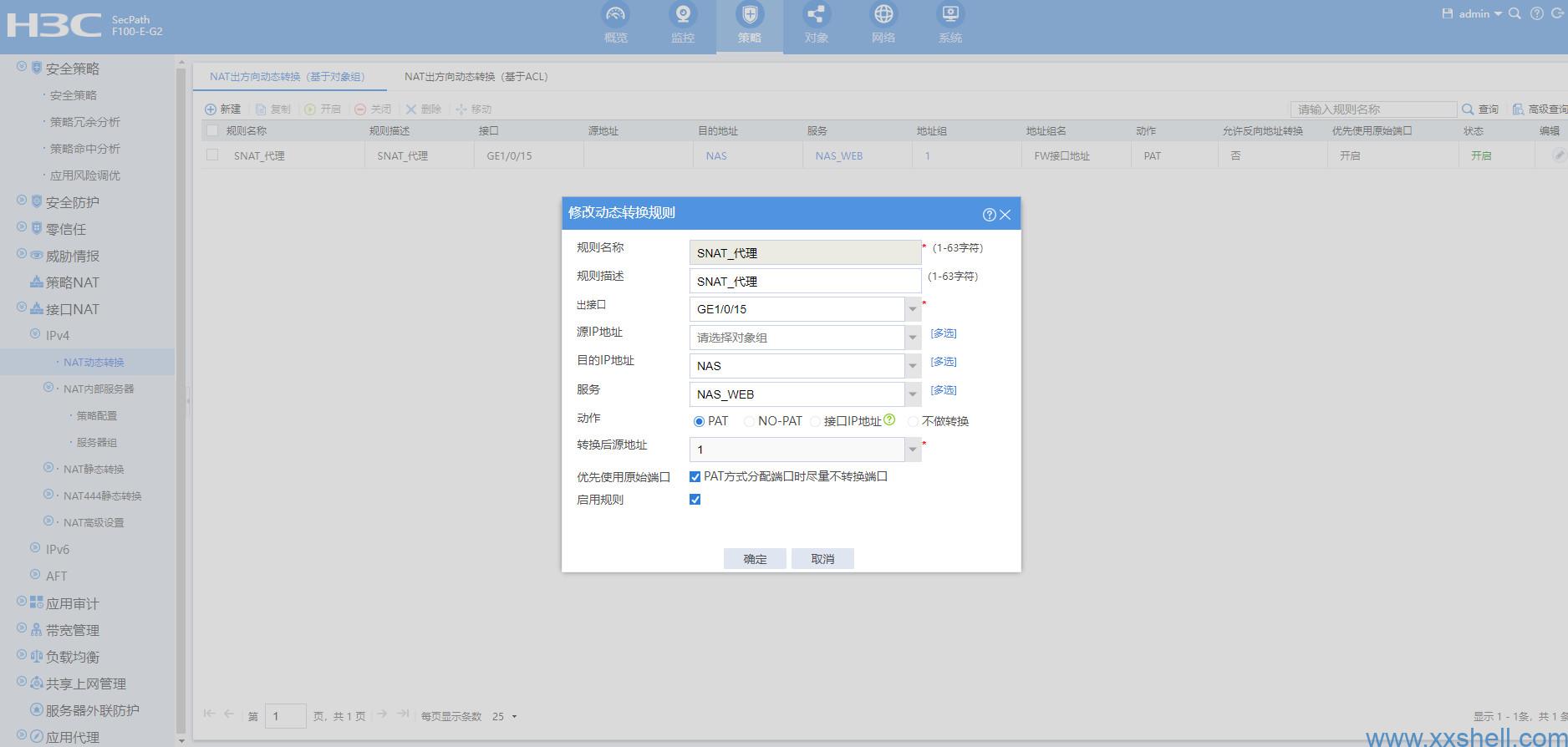This screenshot has width=1568, height=747.
Task: Check the table header select-all checkbox
Action: (212, 130)
